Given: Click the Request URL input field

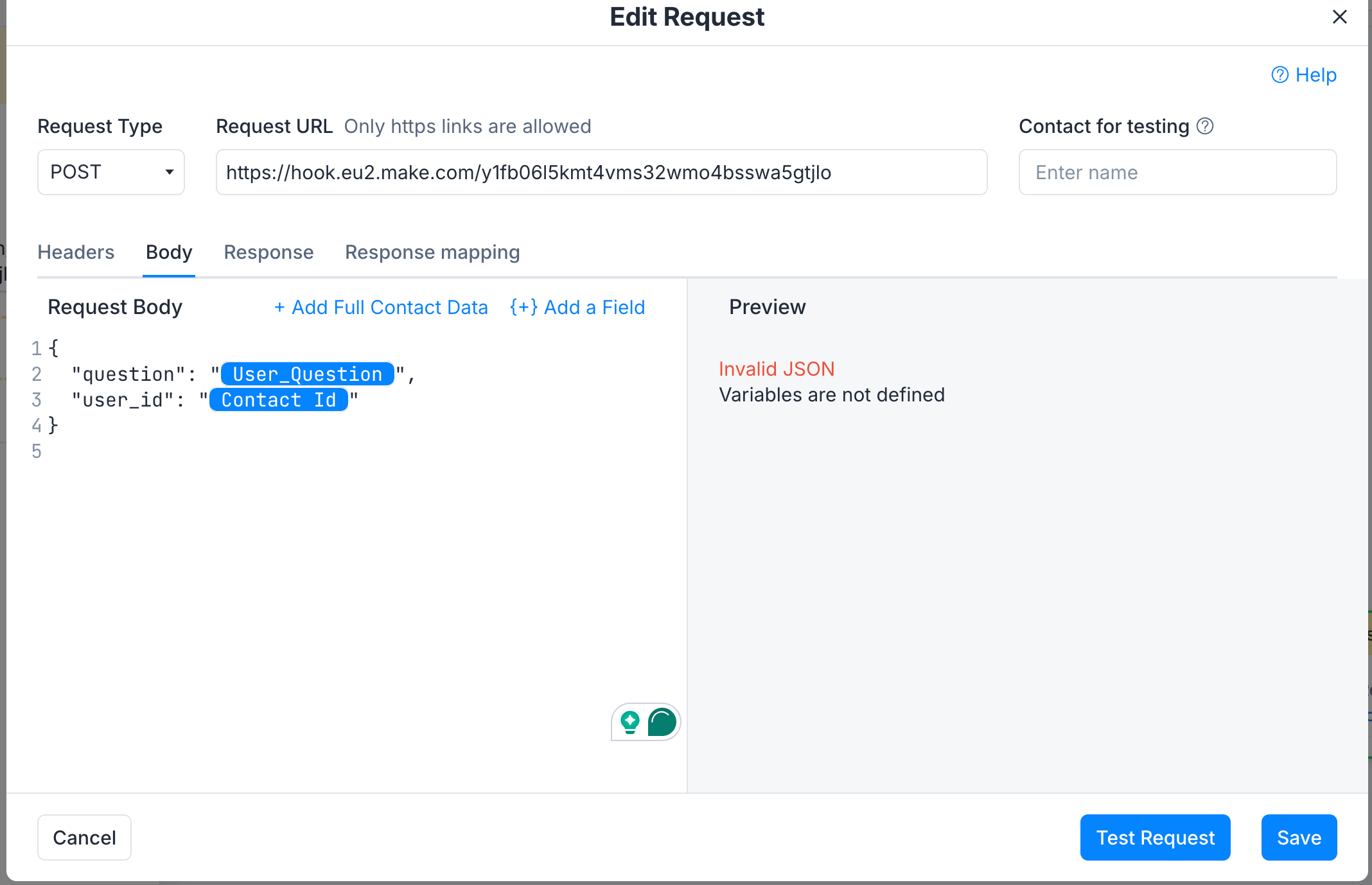Looking at the screenshot, I should pos(601,172).
